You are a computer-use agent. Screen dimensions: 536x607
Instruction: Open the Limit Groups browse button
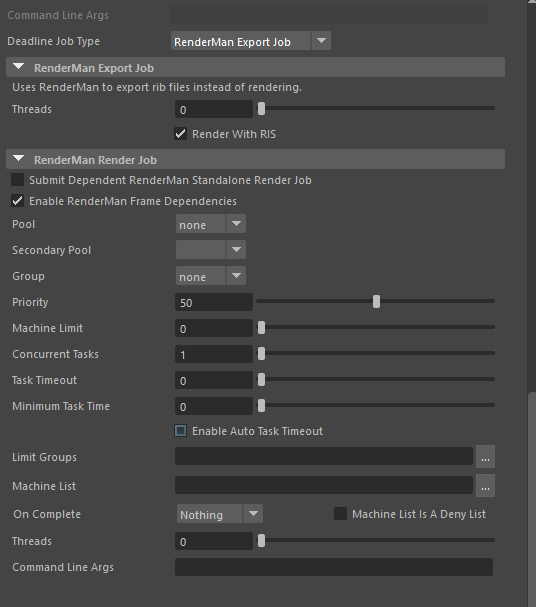coord(485,456)
